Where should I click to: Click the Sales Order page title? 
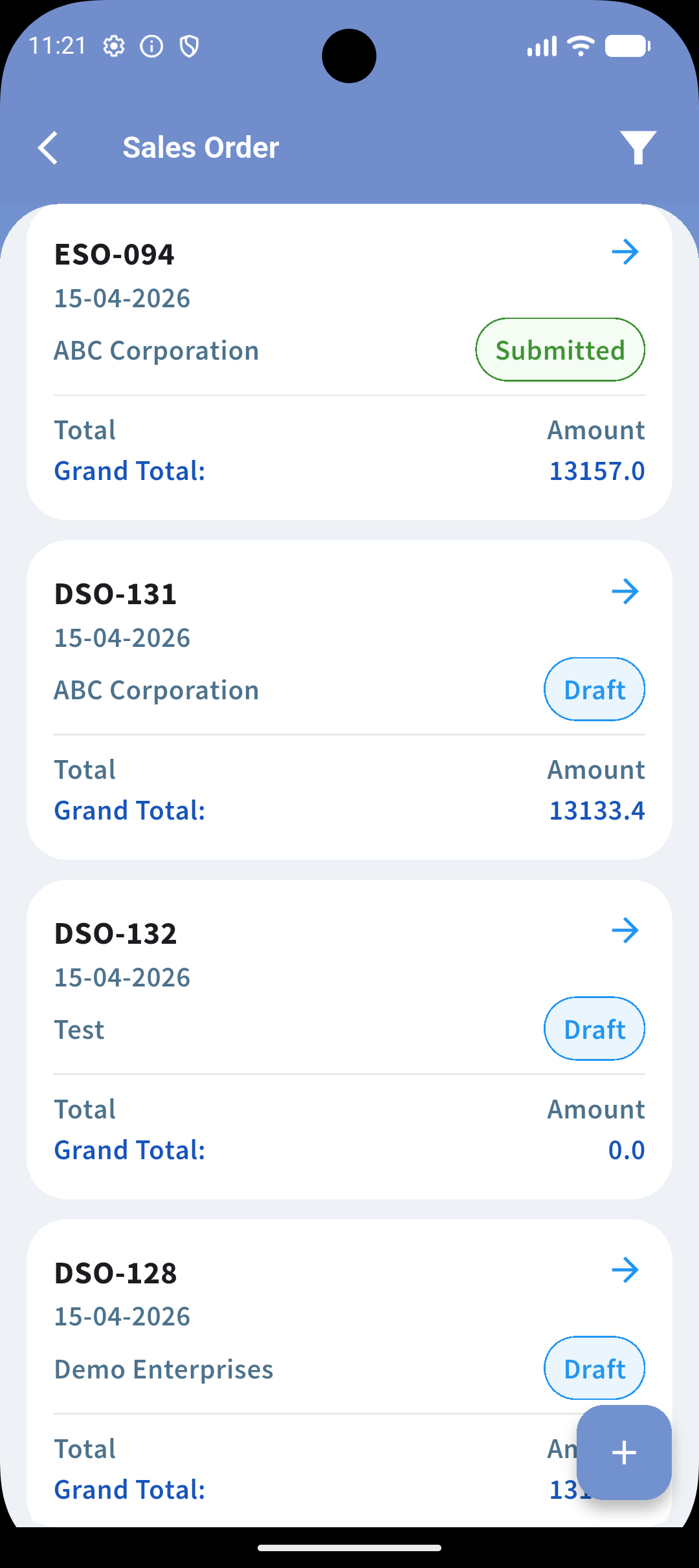pos(201,147)
